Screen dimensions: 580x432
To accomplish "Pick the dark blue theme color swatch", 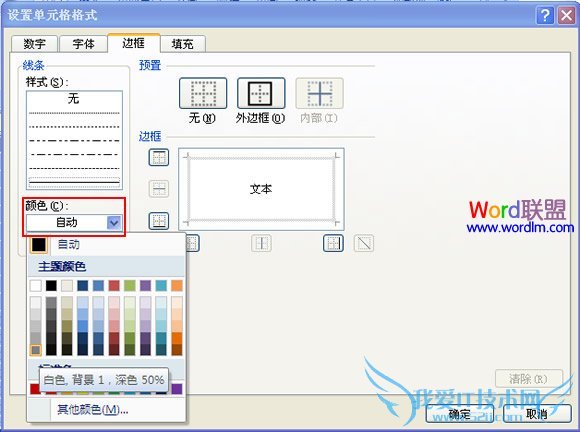I will coord(82,286).
